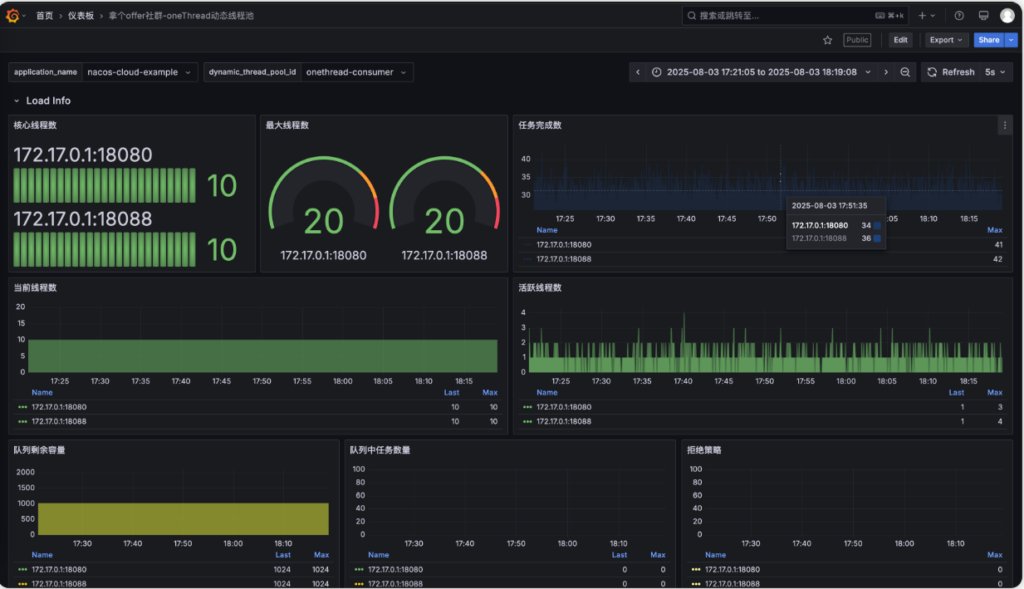1024x589 pixels.
Task: Shift time range backward with left arrow
Action: (638, 72)
